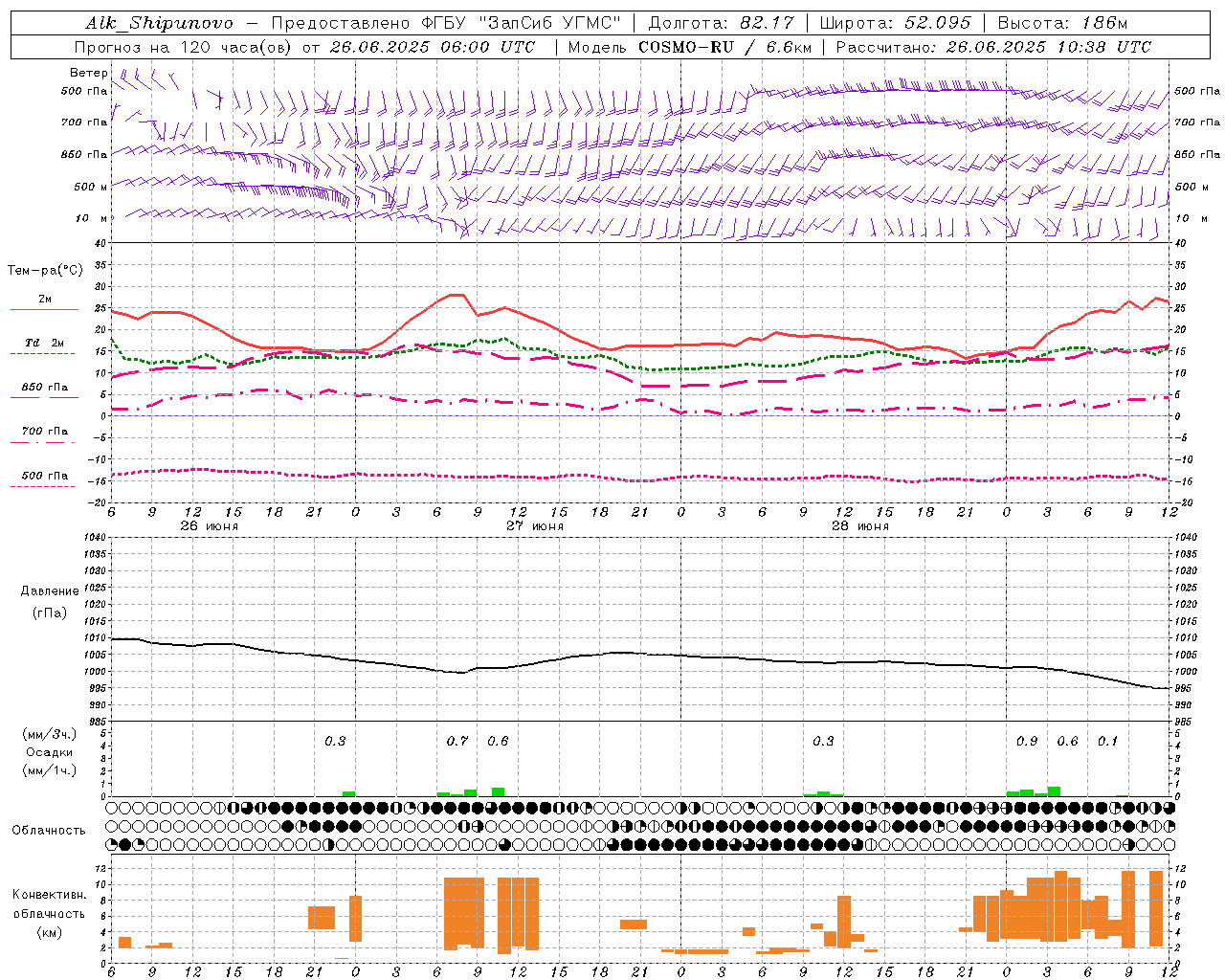Image resolution: width=1225 pixels, height=980 pixels.
Task: Select "Рассчитано: 26.06.2025 10:38 UTC" timestamp
Action: 993,47
